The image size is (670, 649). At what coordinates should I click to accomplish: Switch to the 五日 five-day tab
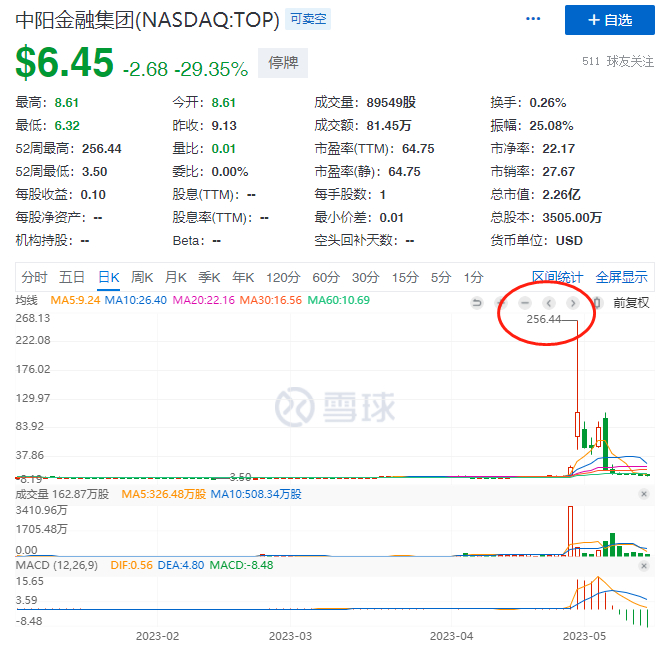72,277
